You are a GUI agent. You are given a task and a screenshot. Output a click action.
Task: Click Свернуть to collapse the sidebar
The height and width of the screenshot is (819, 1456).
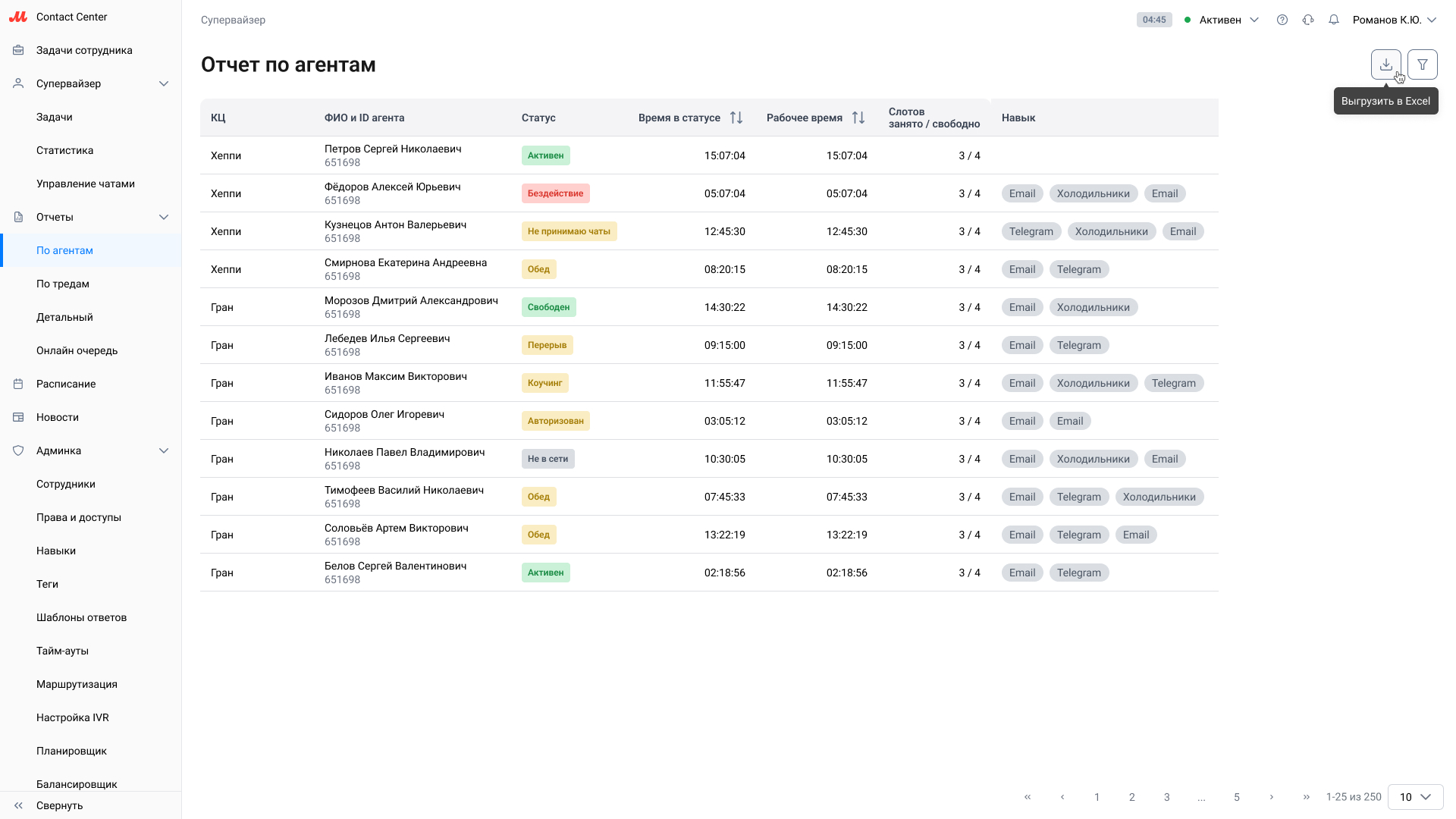click(59, 805)
